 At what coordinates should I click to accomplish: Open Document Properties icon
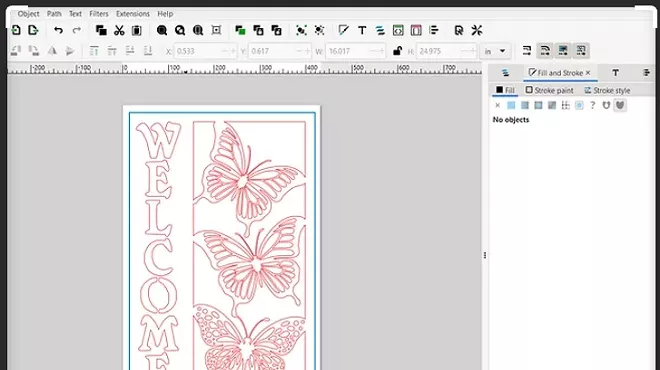coord(416,30)
